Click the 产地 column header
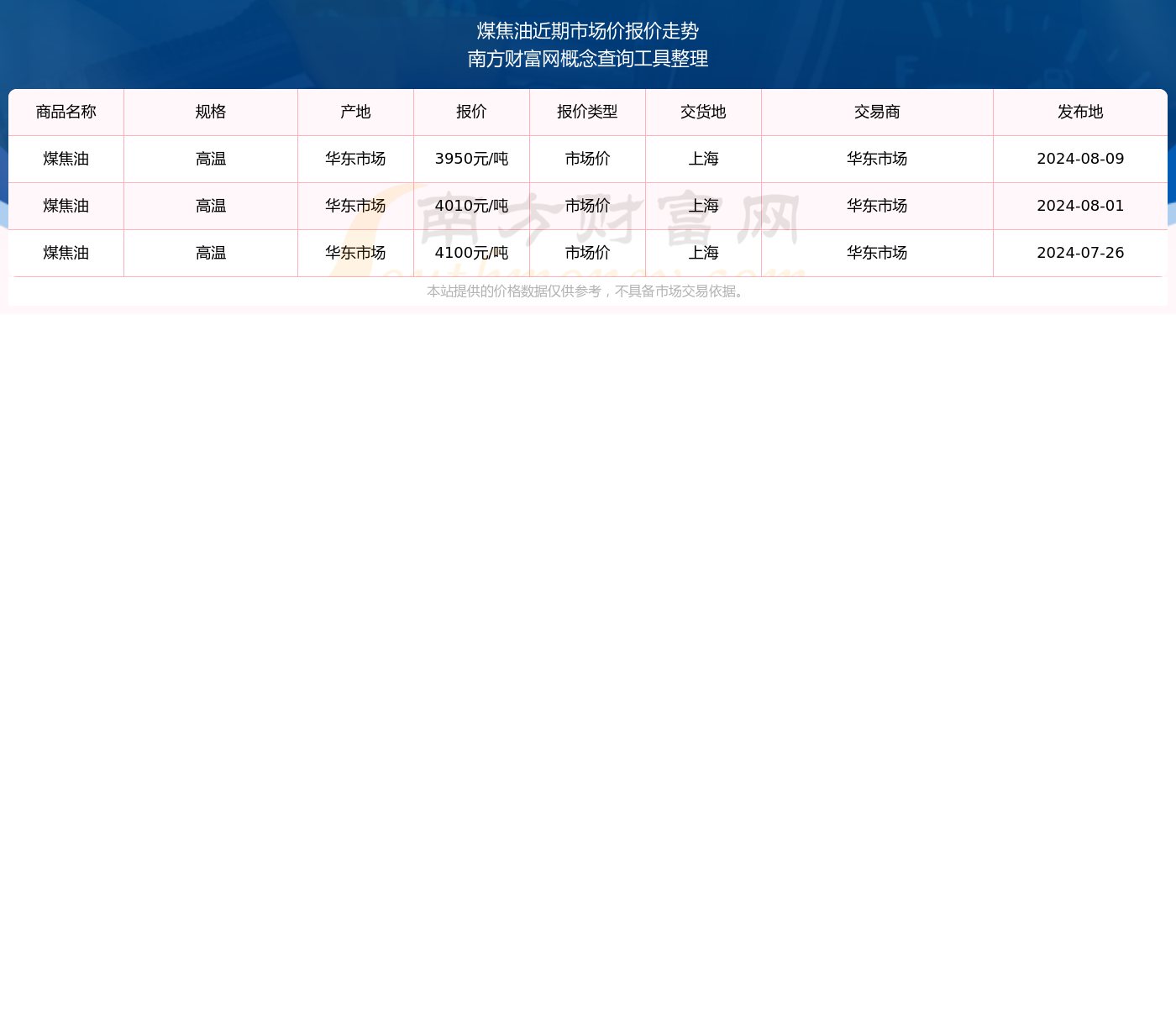Image resolution: width=1176 pixels, height=1012 pixels. click(x=355, y=113)
